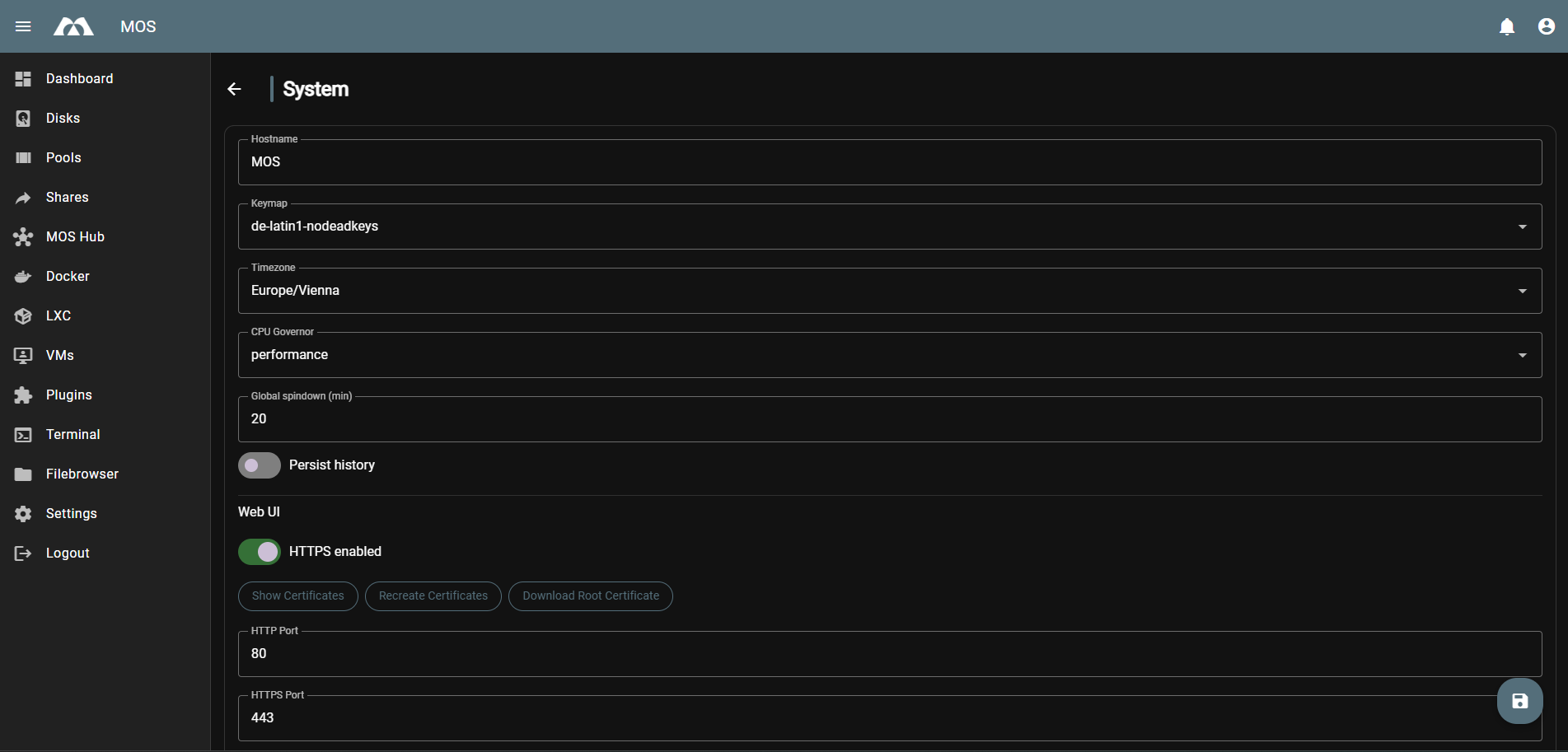The height and width of the screenshot is (752, 1568).
Task: Click Download Root Certificate button
Action: [591, 596]
